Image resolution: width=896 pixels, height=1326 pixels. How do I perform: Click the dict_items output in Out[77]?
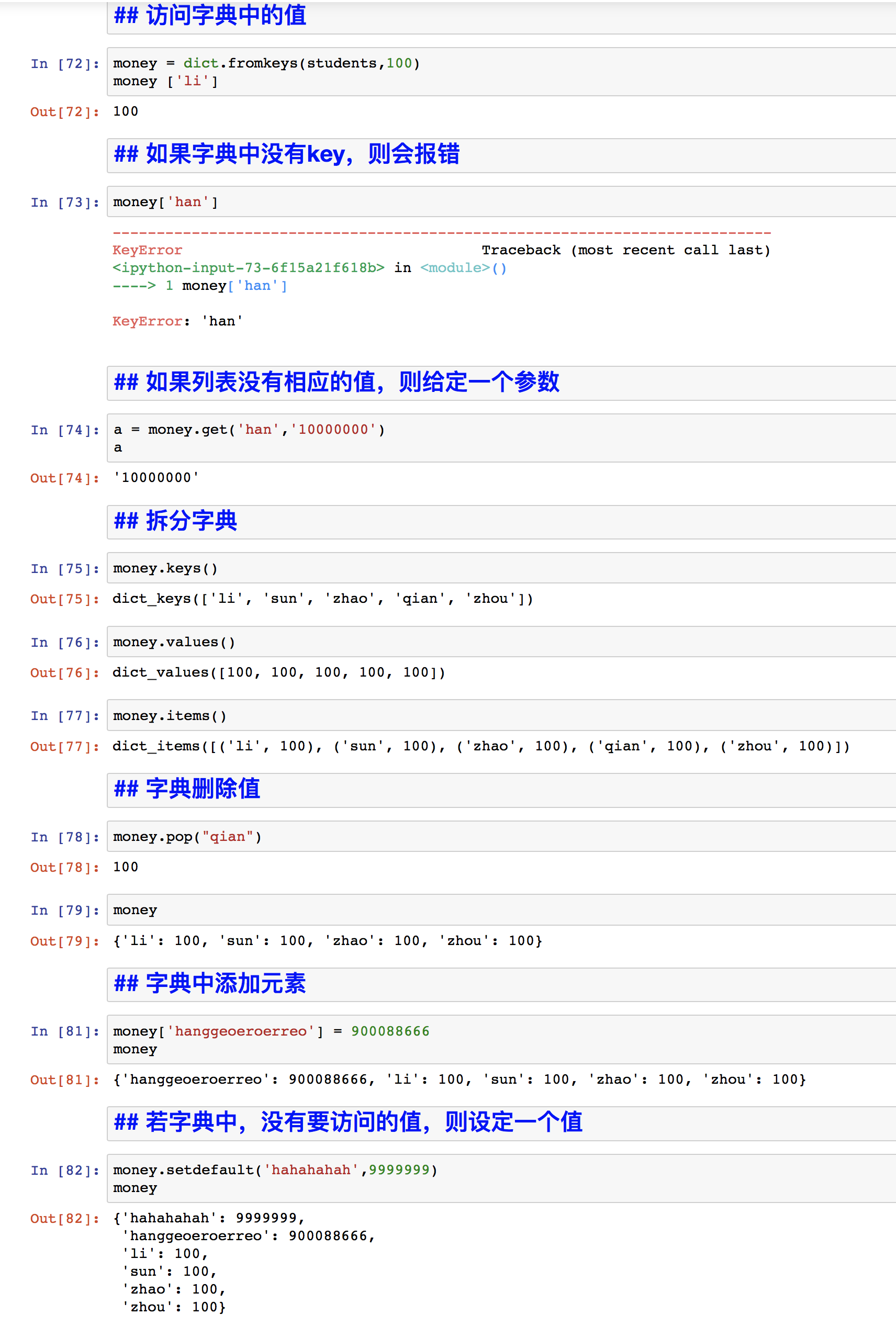[480, 746]
